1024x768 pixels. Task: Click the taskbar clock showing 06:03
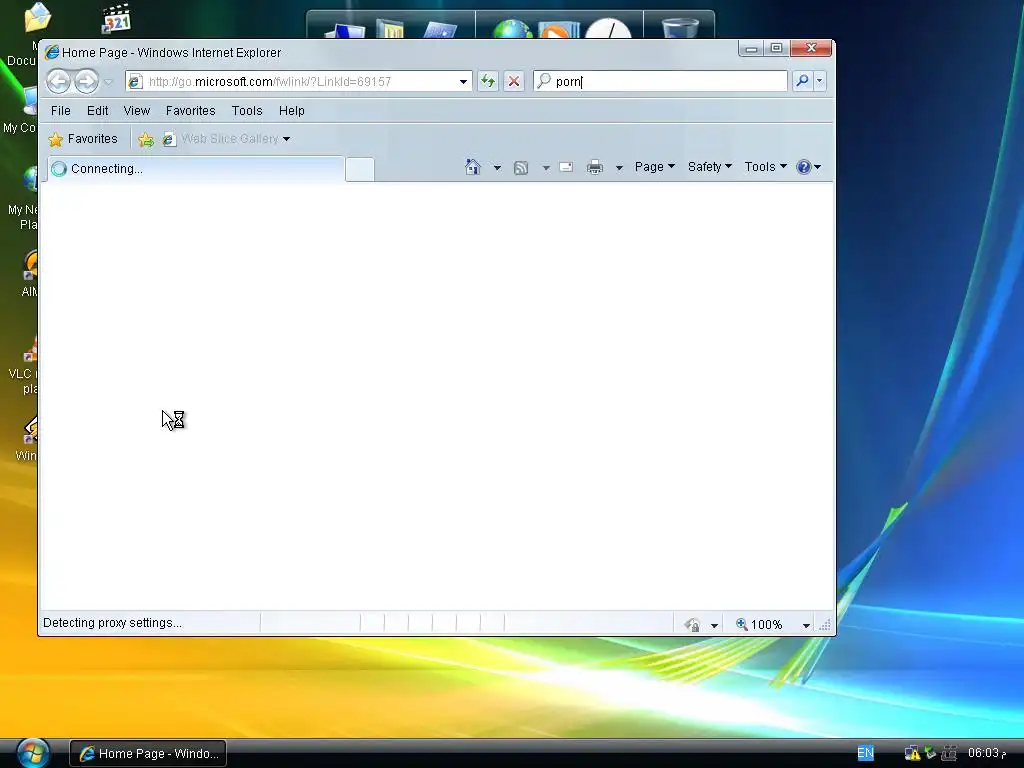coord(986,753)
